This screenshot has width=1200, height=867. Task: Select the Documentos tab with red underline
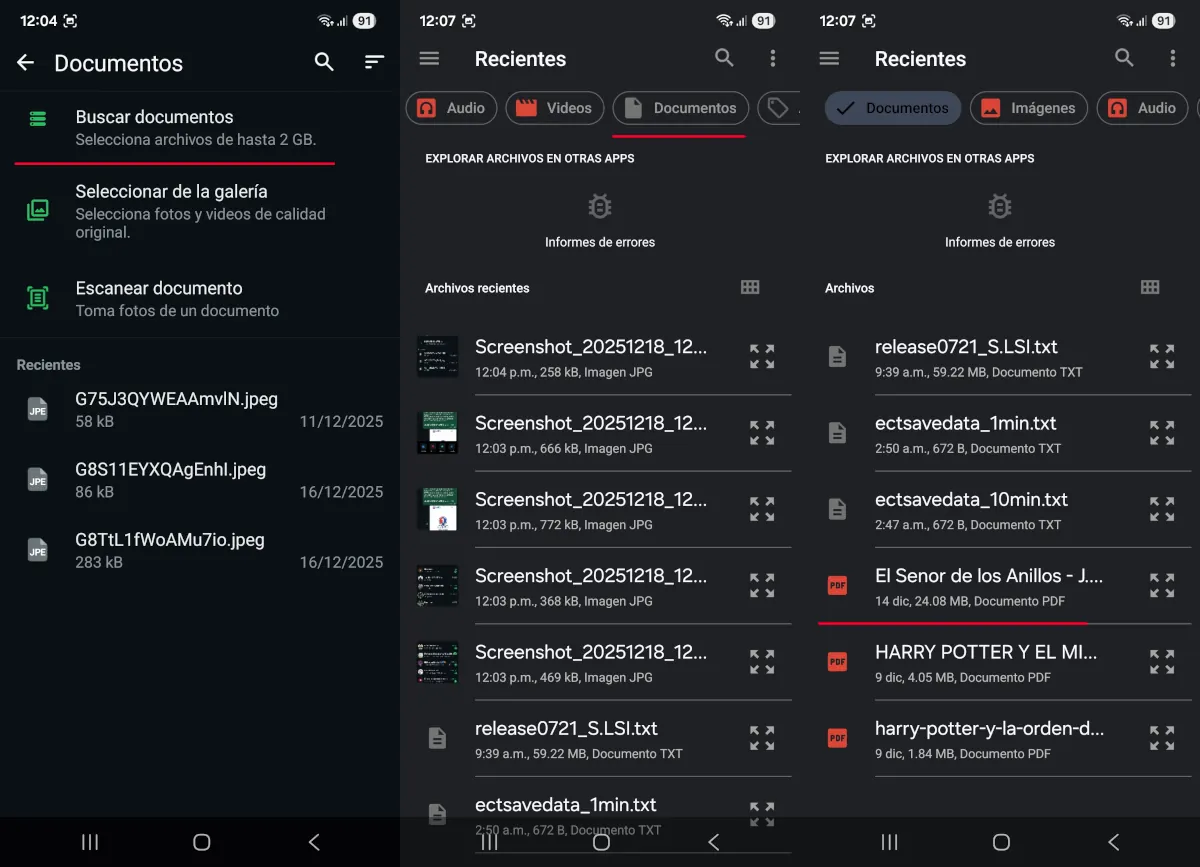click(x=680, y=108)
